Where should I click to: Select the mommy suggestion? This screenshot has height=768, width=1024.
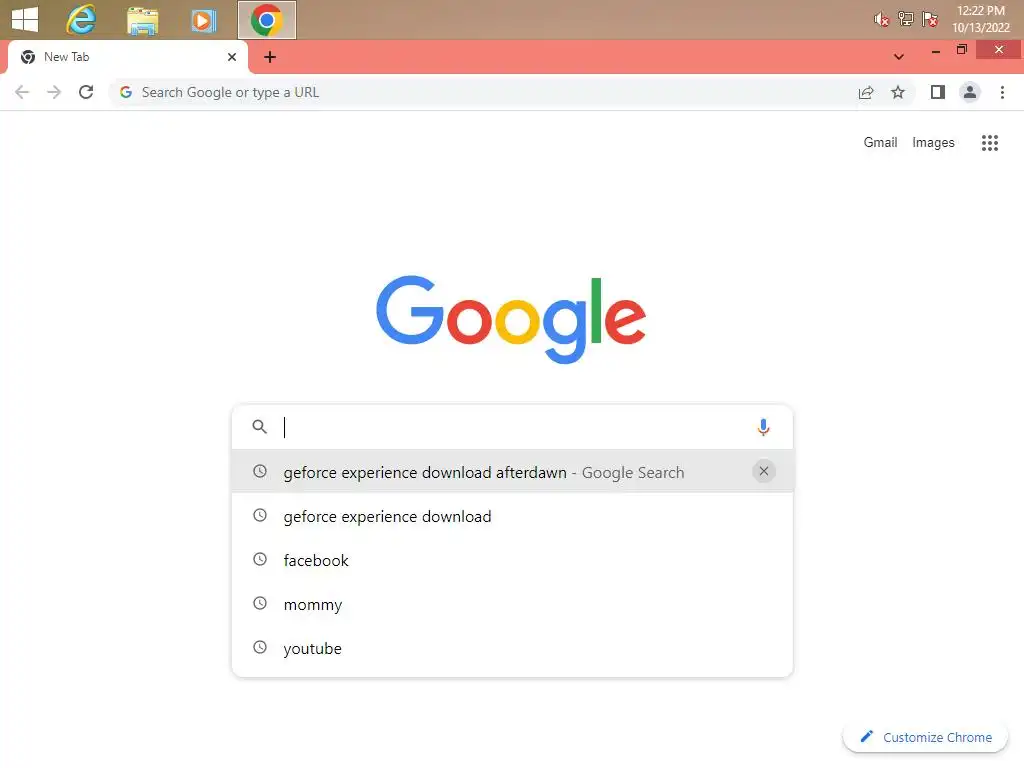tap(513, 604)
